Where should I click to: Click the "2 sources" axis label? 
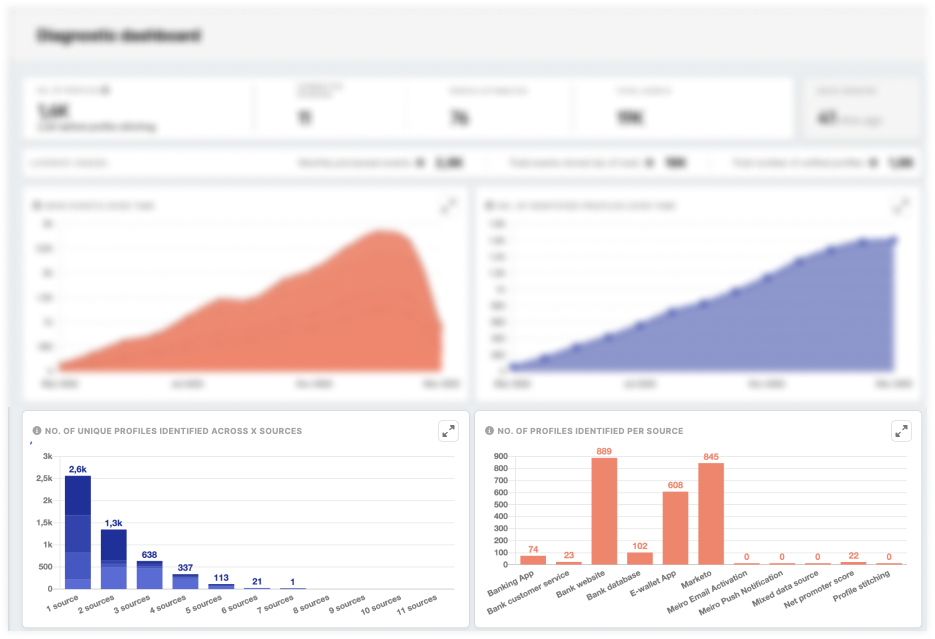(x=95, y=603)
